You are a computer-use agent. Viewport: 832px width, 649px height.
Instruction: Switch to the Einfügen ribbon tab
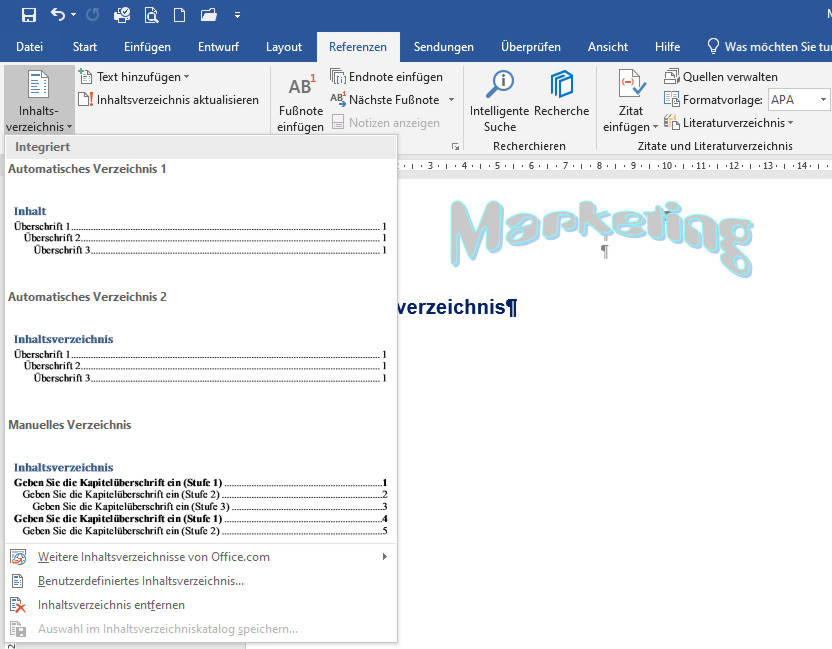pos(147,47)
